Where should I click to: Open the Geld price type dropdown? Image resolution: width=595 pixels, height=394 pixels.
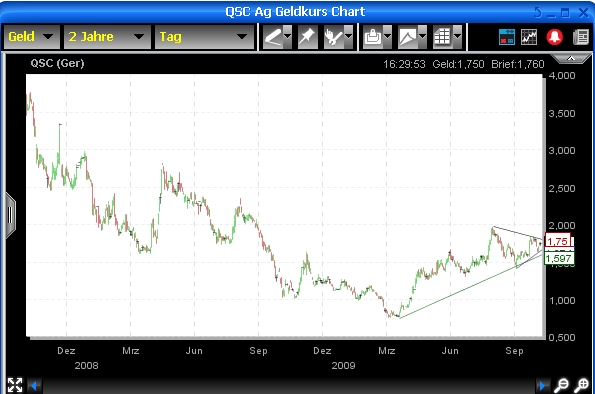[x=31, y=37]
